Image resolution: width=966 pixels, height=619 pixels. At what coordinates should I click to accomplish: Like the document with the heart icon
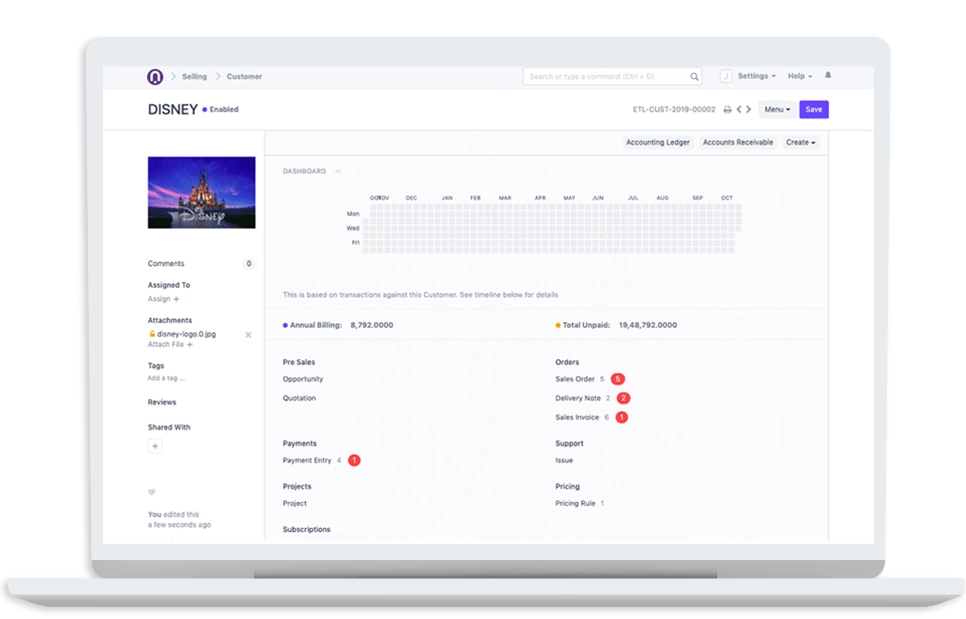click(152, 492)
